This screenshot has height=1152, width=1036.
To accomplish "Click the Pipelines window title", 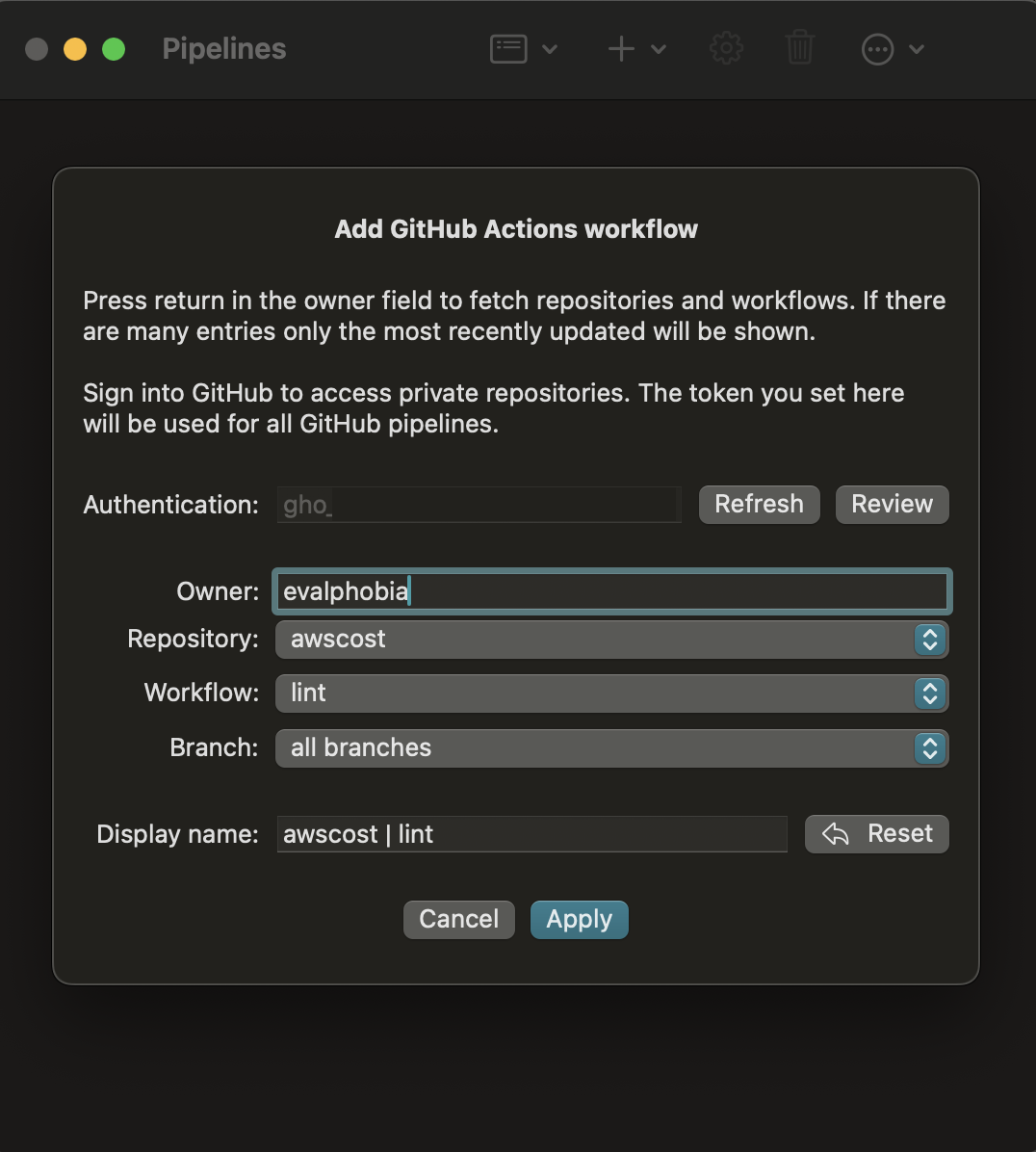I will click(x=224, y=49).
